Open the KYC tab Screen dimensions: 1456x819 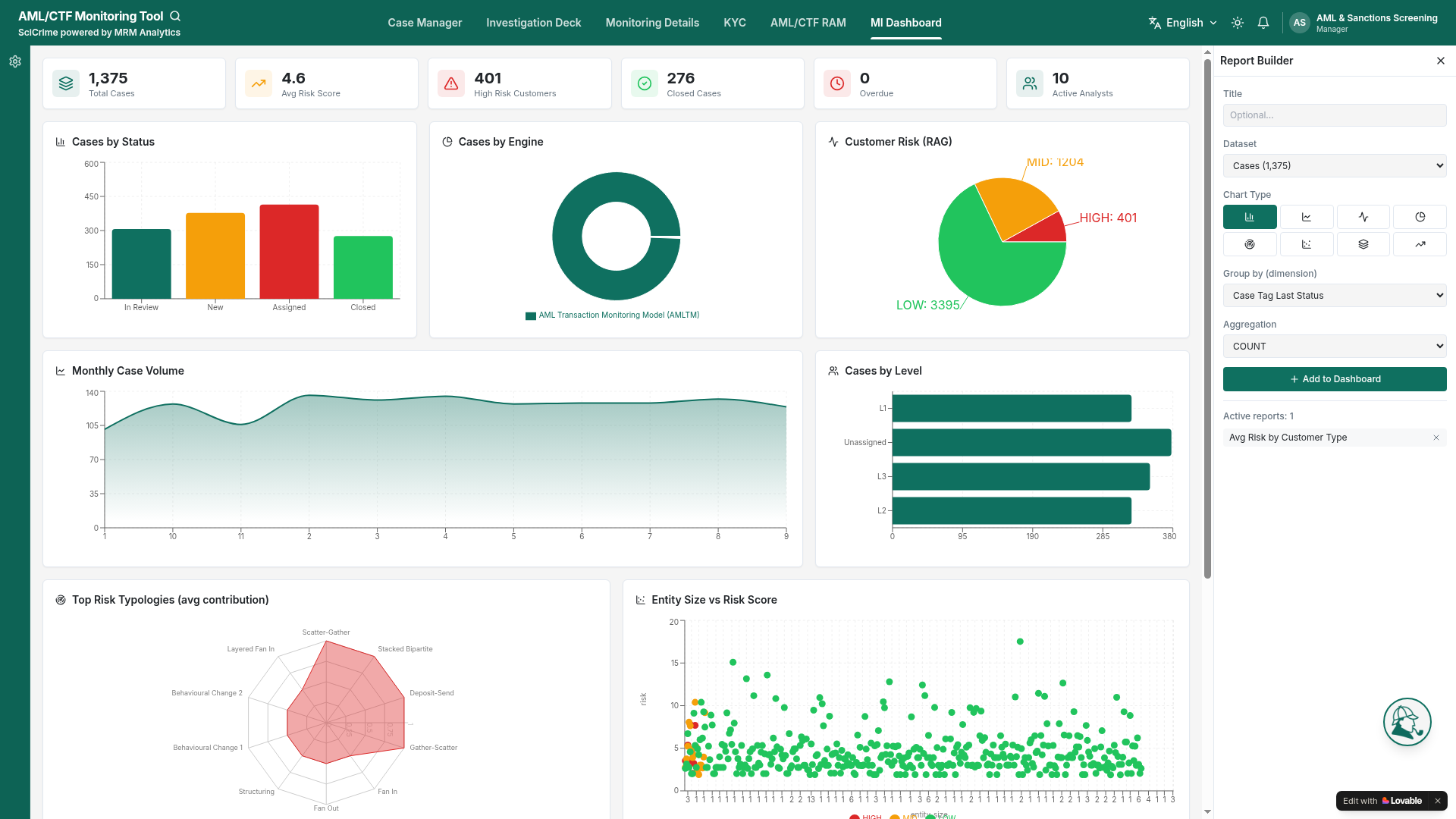point(735,23)
